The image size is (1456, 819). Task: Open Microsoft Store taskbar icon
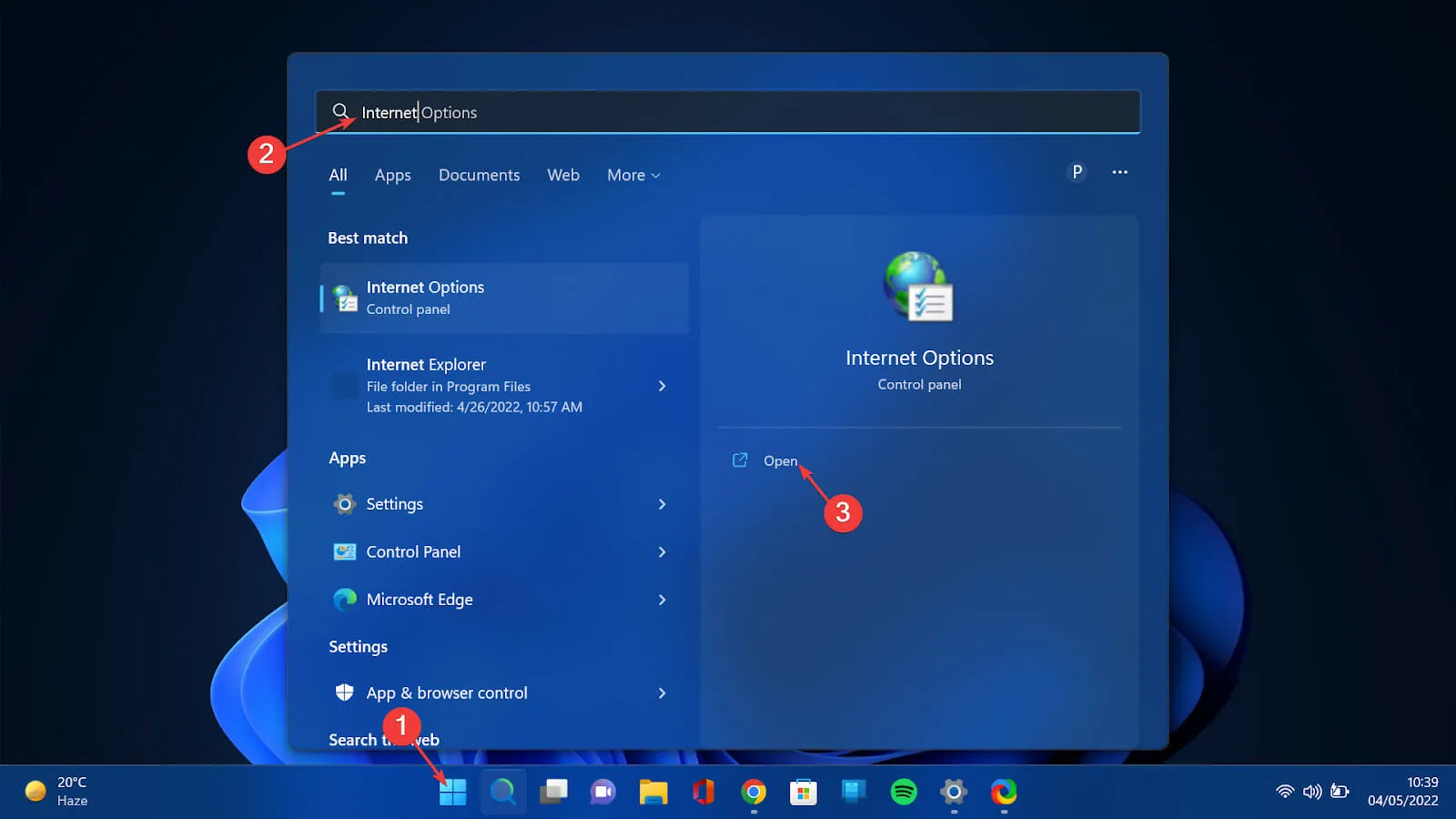pos(803,792)
